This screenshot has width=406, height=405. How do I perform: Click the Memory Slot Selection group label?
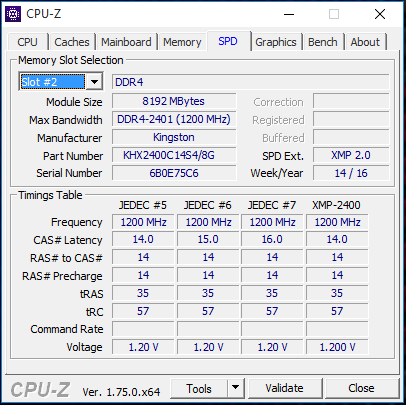click(71, 60)
